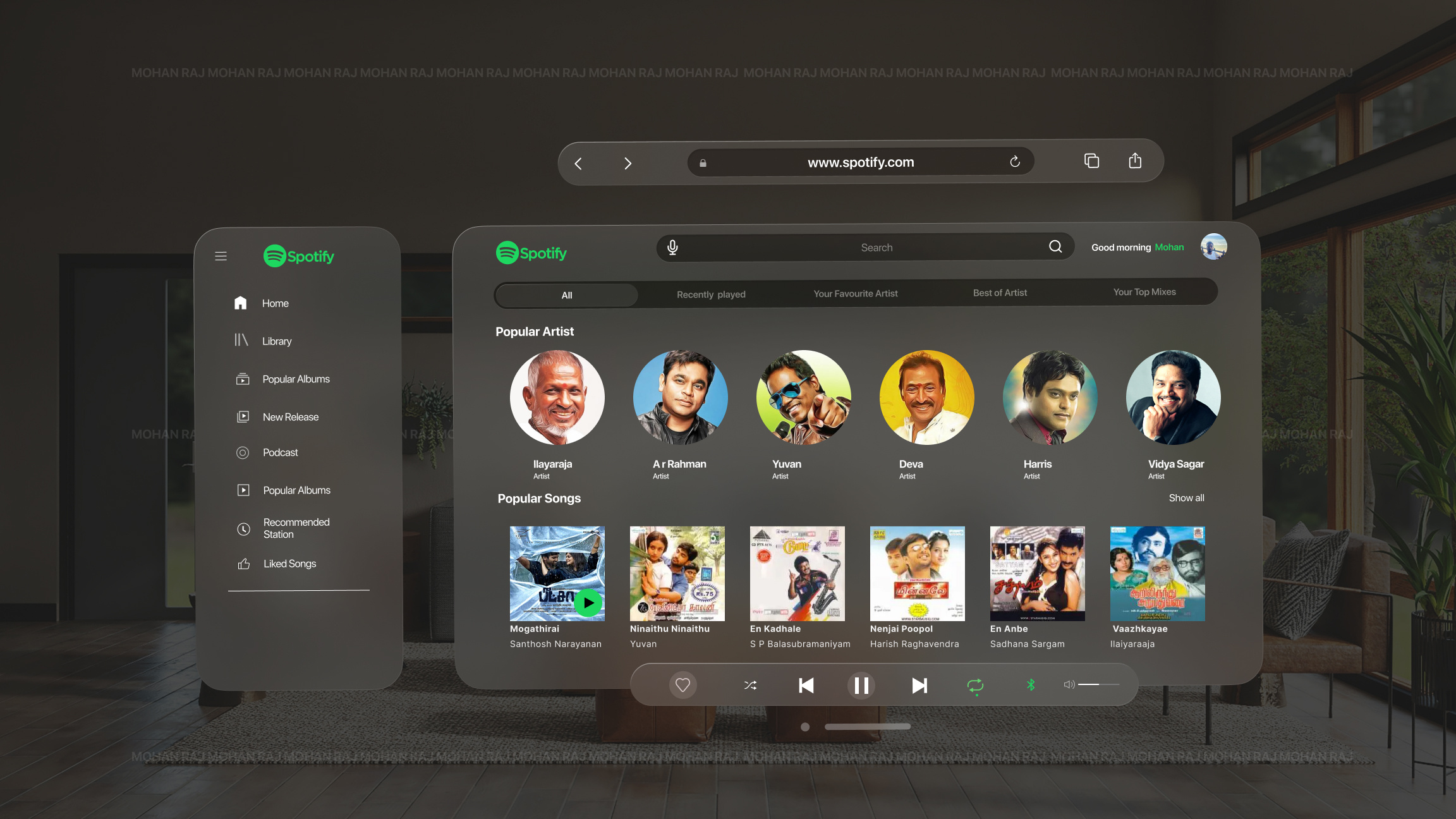Click the microphone icon in the search bar
Viewport: 1456px width, 819px height.
(x=672, y=246)
